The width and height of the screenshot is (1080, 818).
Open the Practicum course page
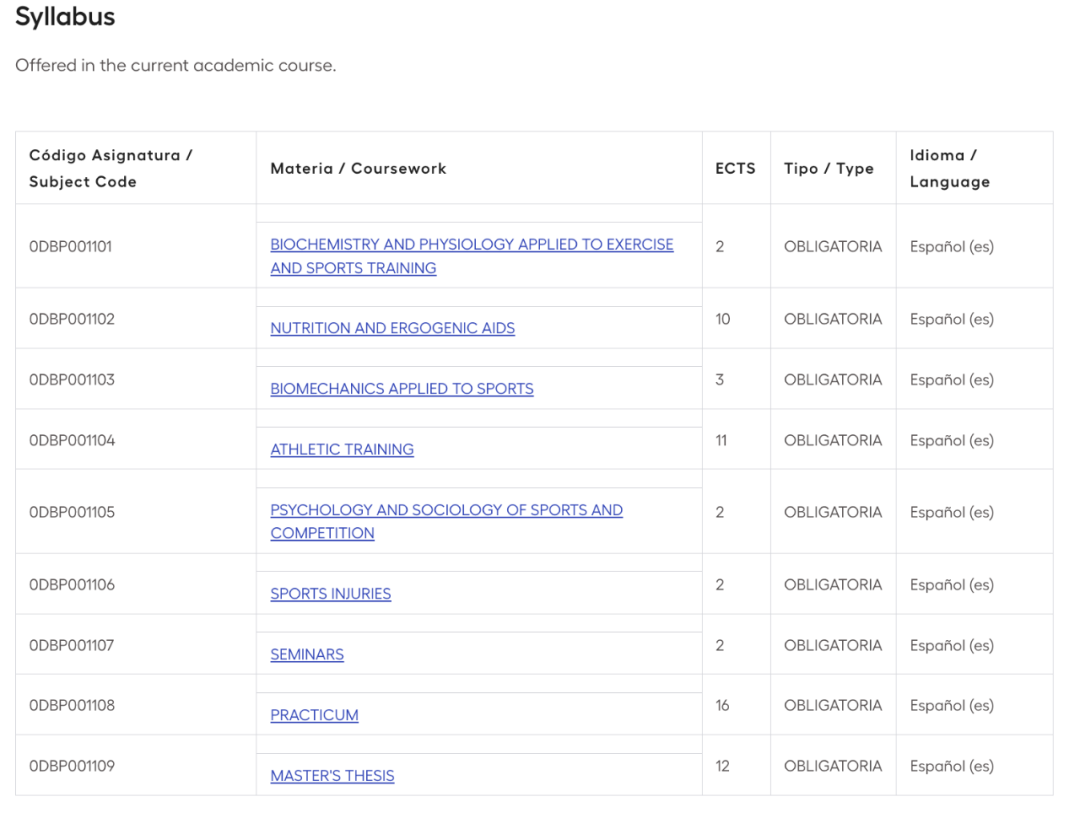[x=314, y=716]
